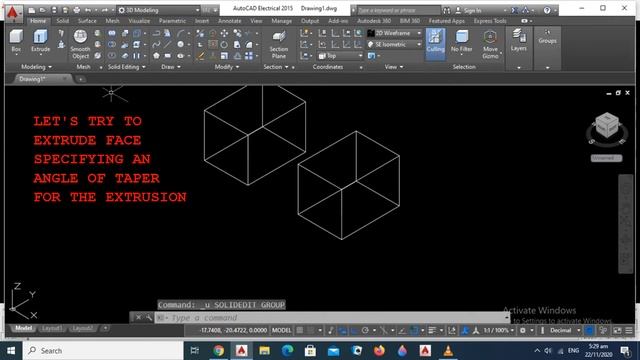Click the Undo arrow in quick access toolbar
The width and height of the screenshot is (640, 360).
(88, 10)
